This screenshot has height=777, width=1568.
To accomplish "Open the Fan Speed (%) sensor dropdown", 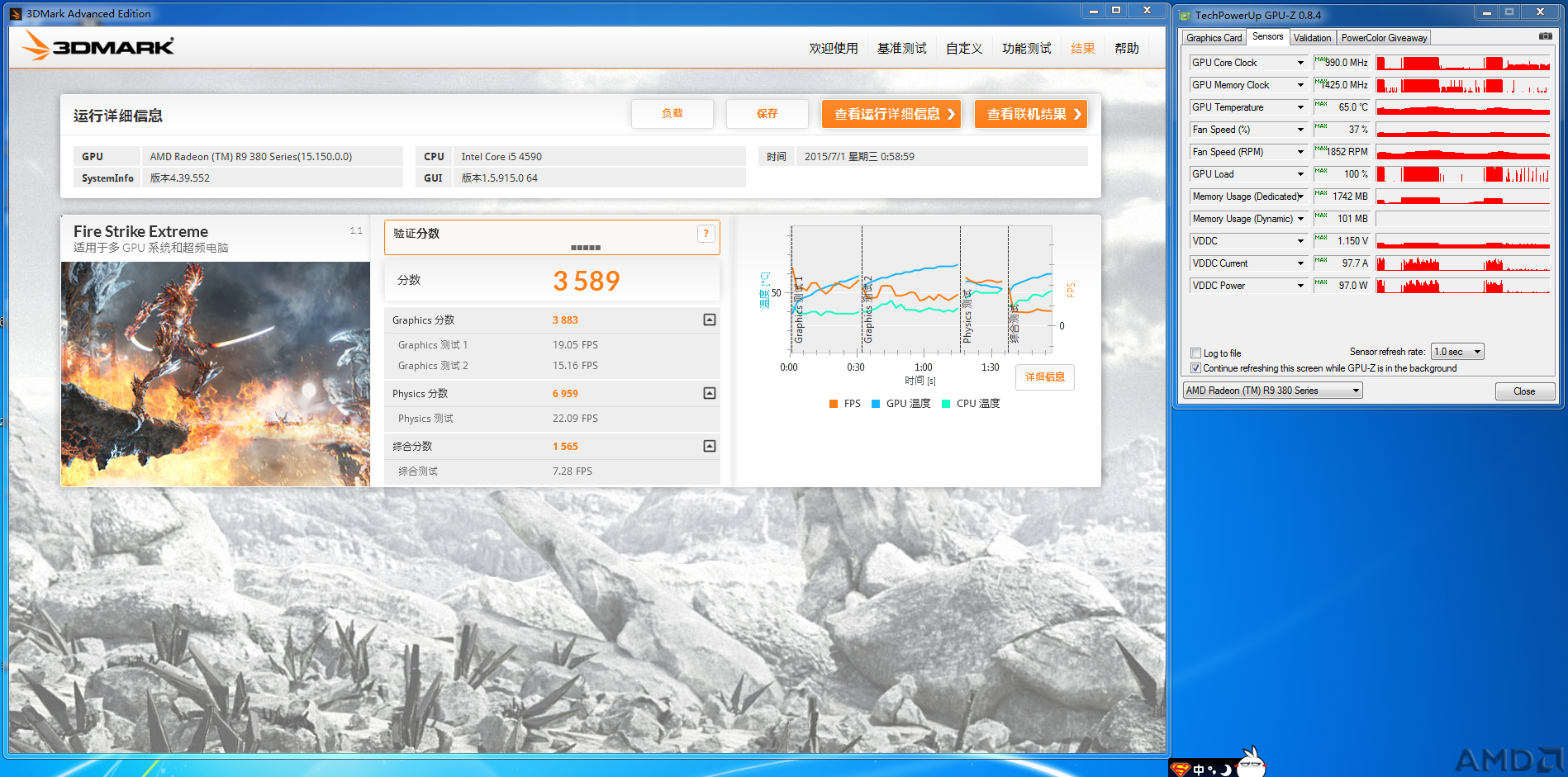I will click(1300, 130).
